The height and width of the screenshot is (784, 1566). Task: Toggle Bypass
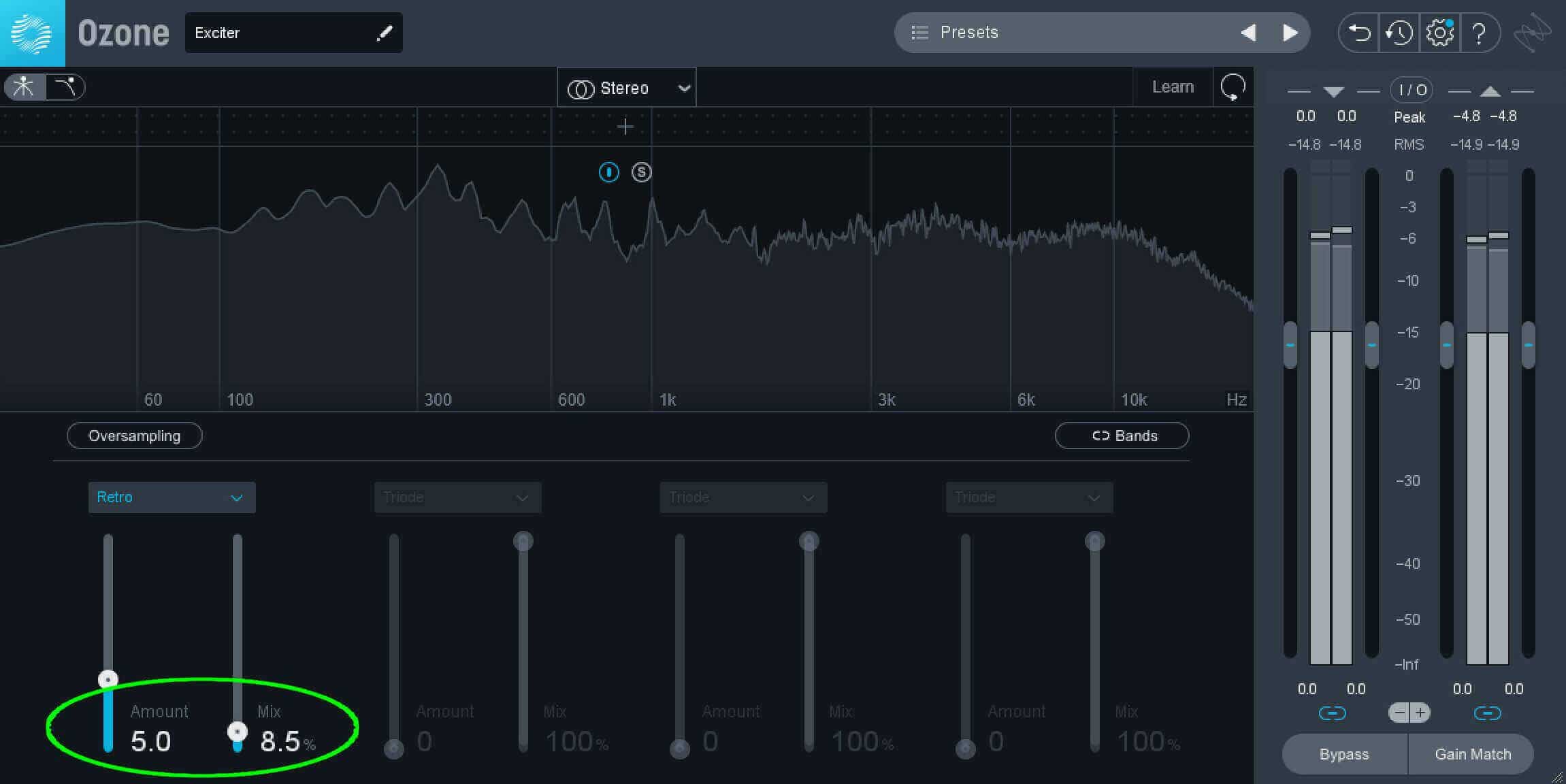1344,754
